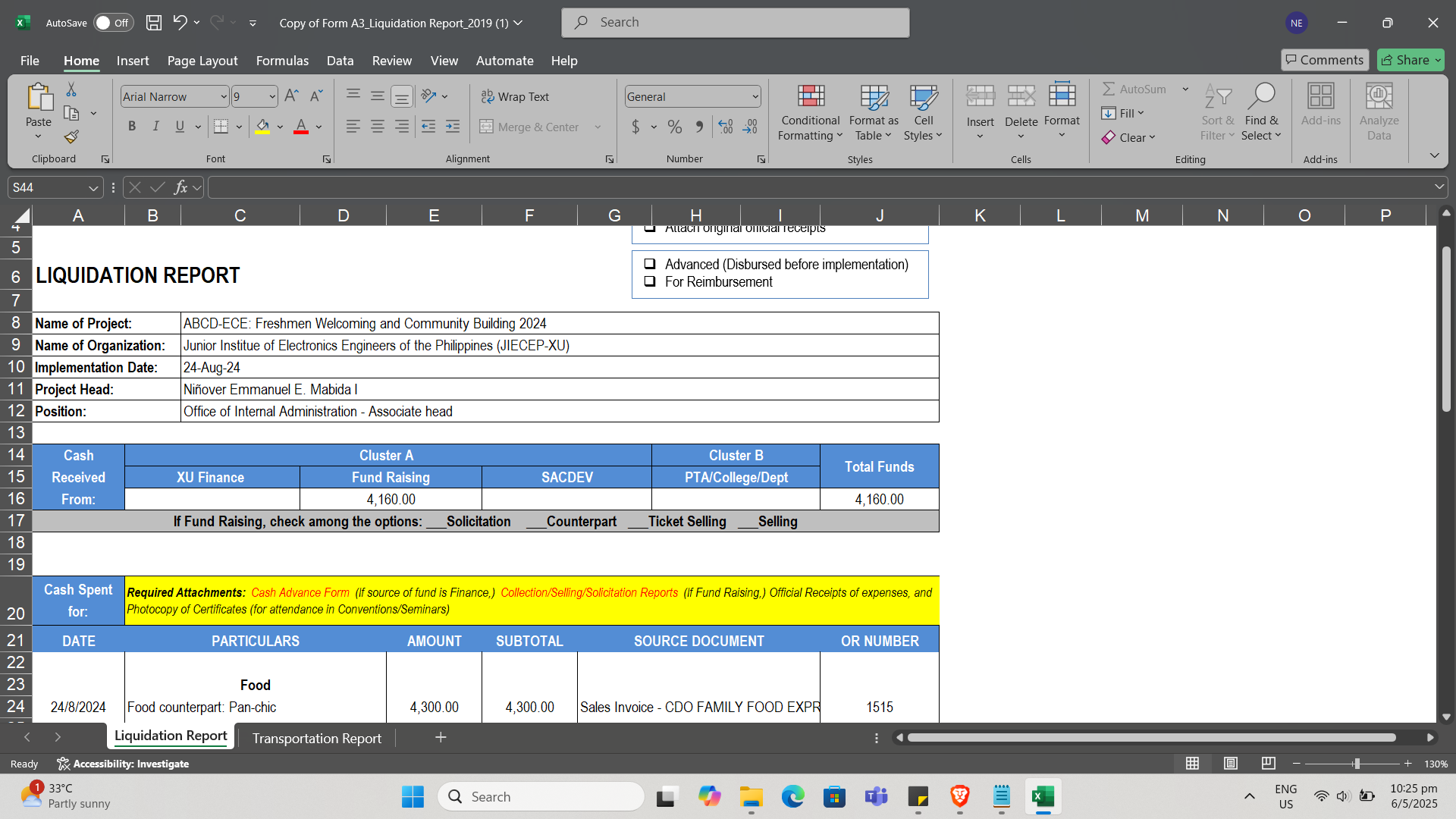Apply yellow Fill Color swatch
The image size is (1456, 819).
(x=262, y=127)
